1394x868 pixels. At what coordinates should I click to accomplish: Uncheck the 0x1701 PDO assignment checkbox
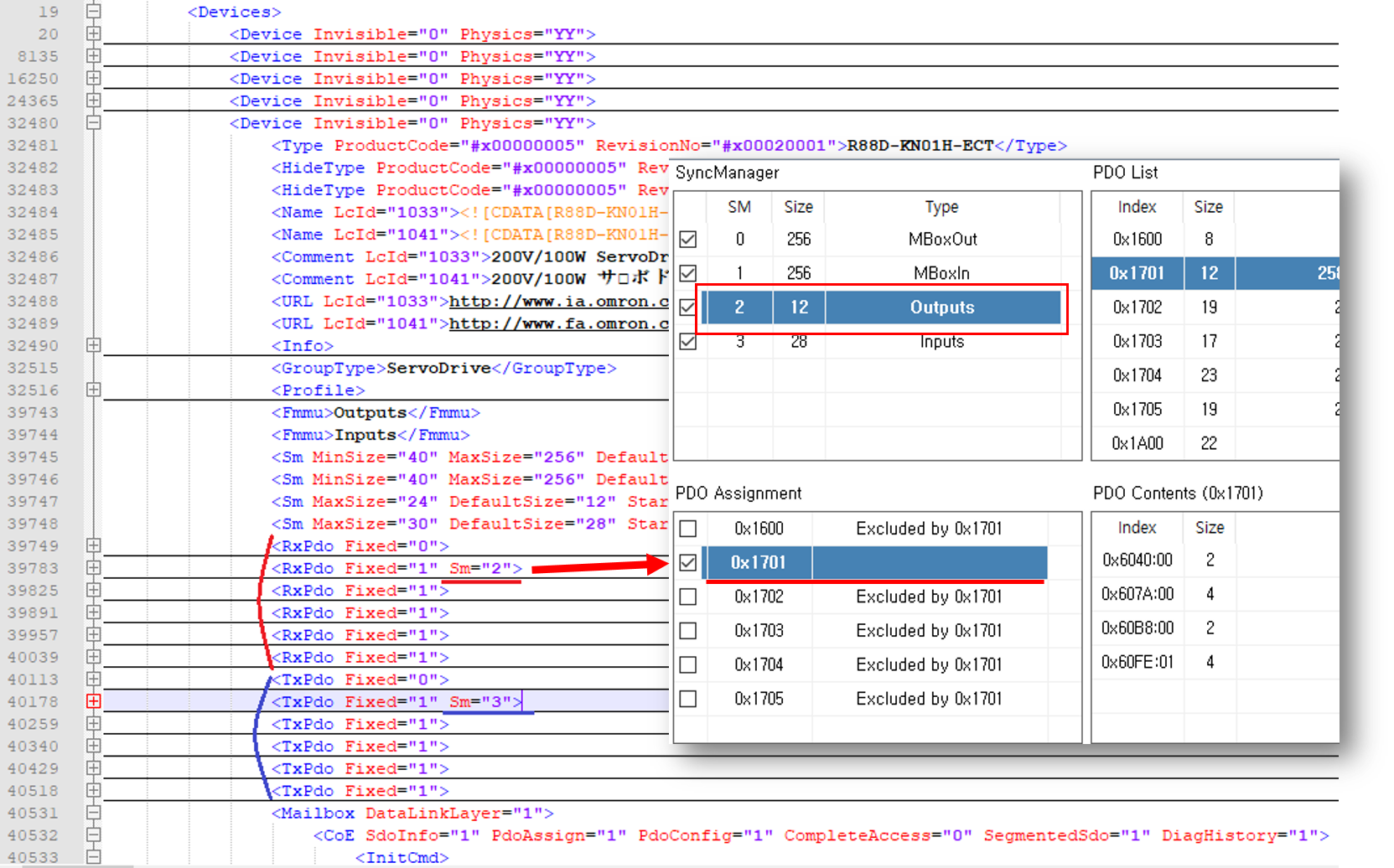(x=688, y=563)
